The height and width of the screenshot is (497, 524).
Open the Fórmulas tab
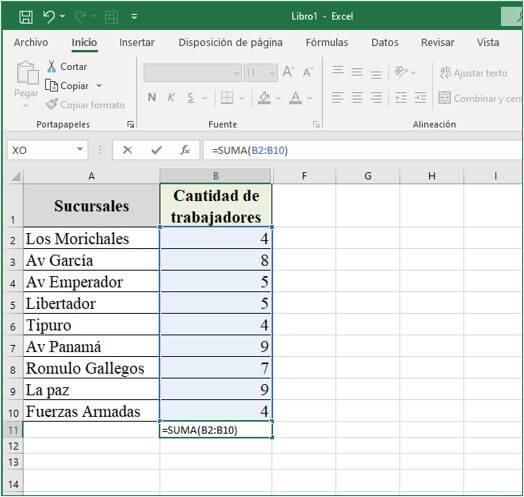(327, 42)
